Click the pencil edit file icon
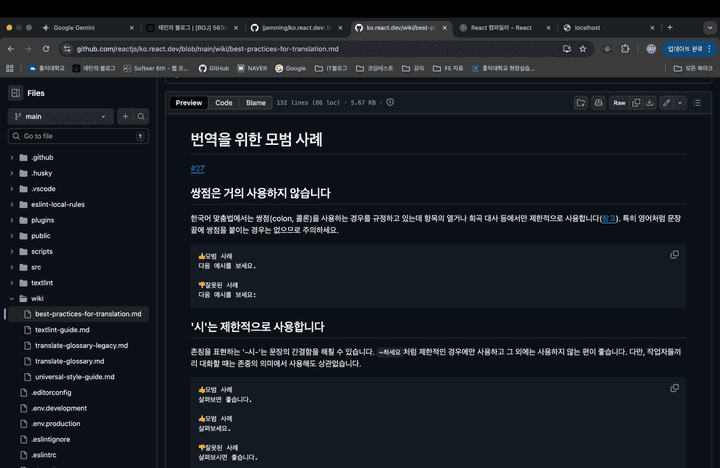This screenshot has height=468, width=720. click(667, 102)
